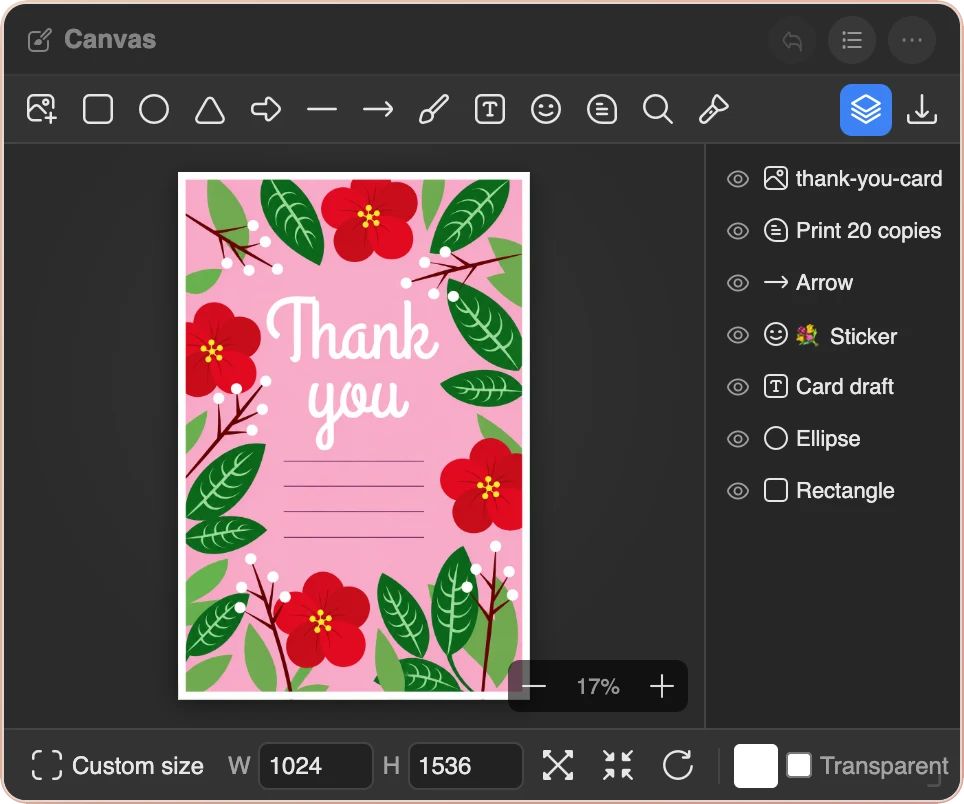
Task: Select the add image tool
Action: click(42, 109)
